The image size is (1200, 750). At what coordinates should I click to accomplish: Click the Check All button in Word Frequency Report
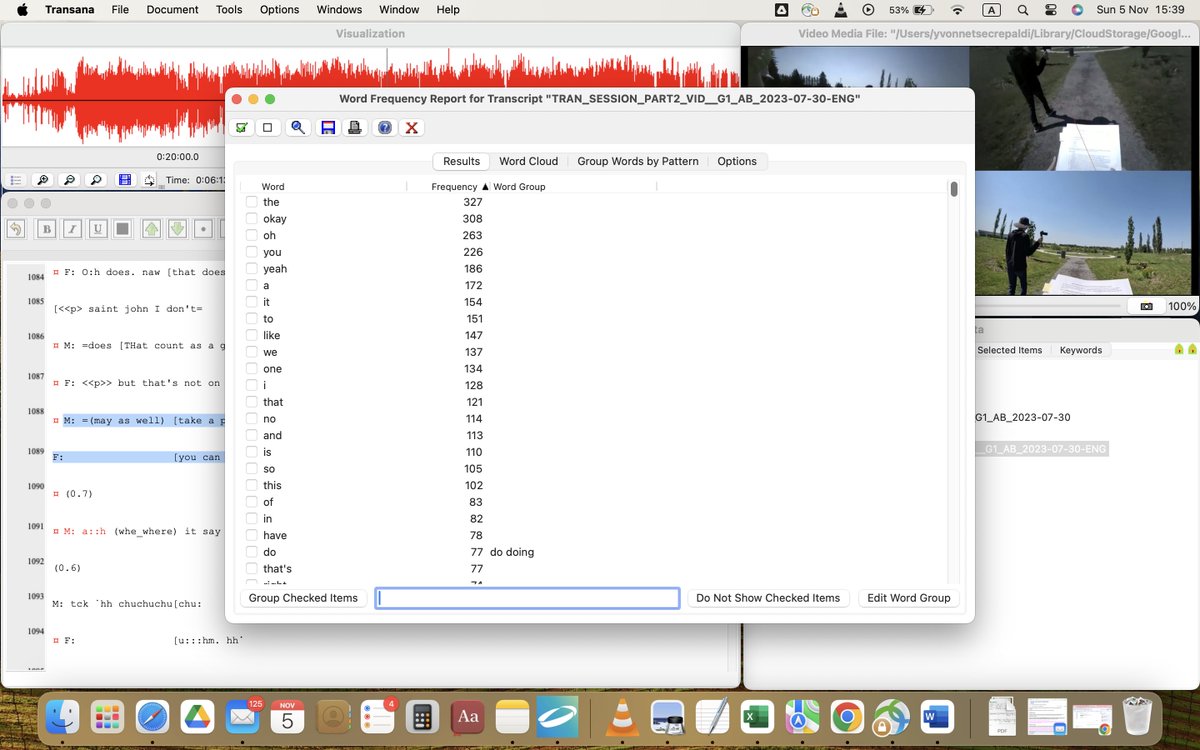click(x=241, y=127)
